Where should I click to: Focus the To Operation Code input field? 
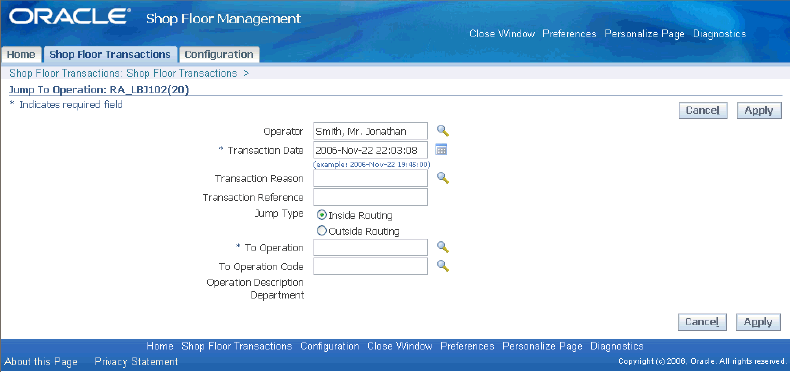tap(370, 266)
